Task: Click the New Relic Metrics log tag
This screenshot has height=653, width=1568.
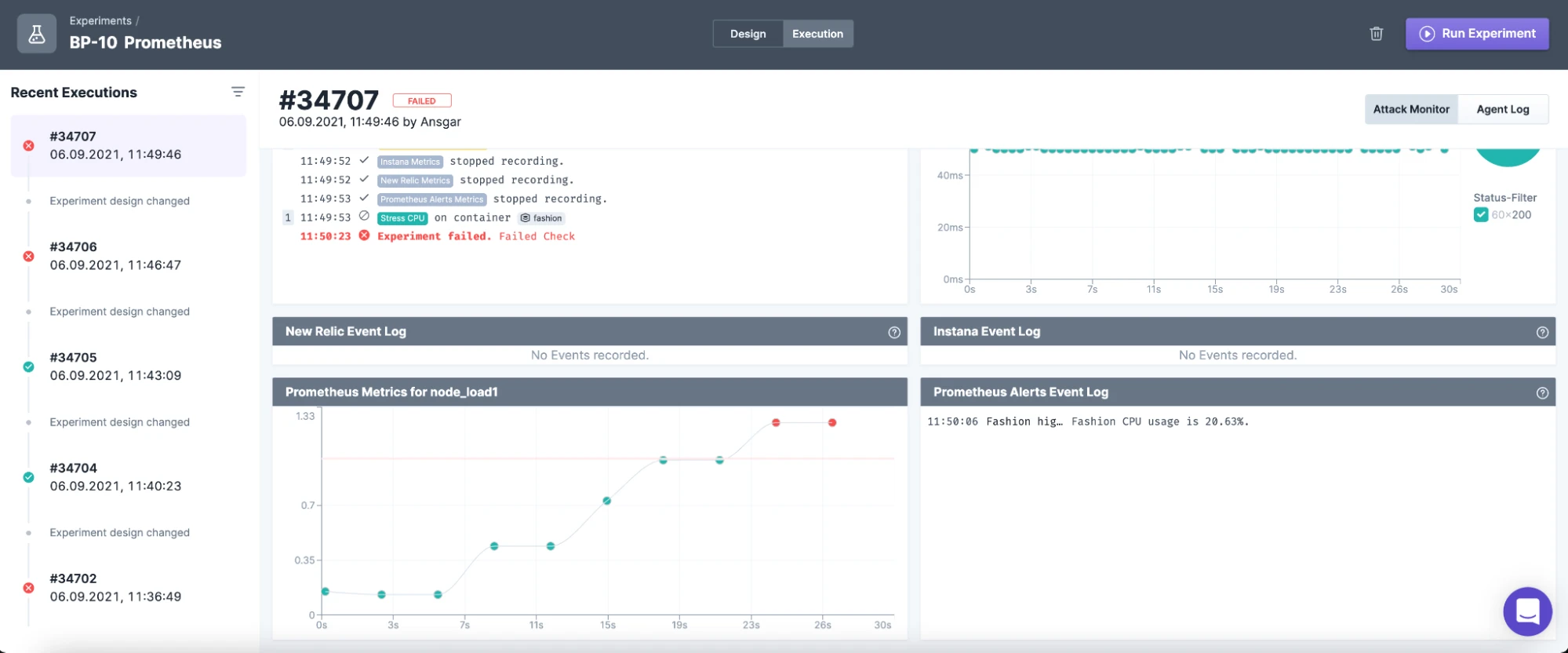Action: click(x=415, y=181)
